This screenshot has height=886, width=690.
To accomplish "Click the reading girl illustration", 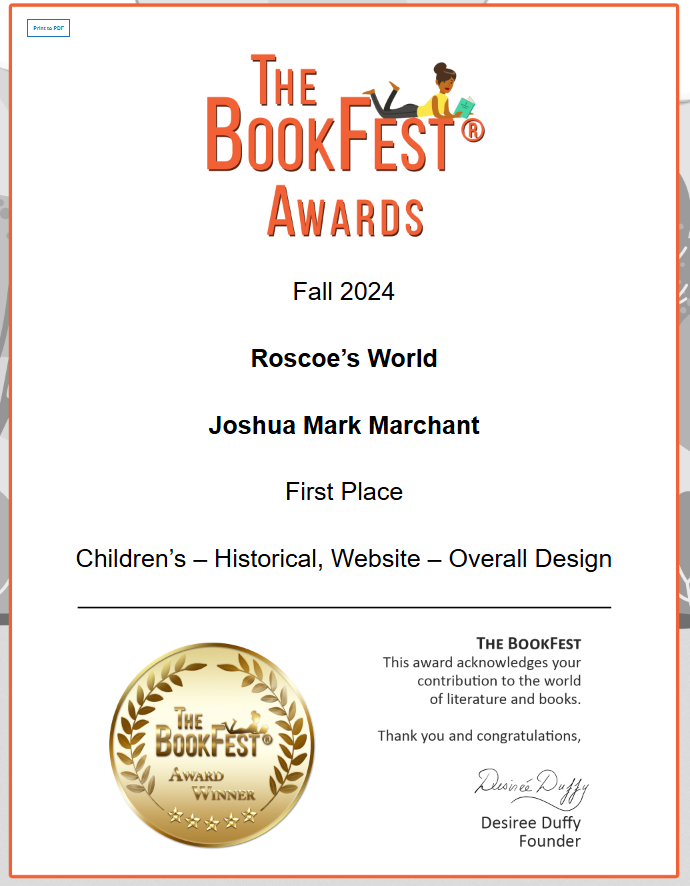I will click(419, 91).
